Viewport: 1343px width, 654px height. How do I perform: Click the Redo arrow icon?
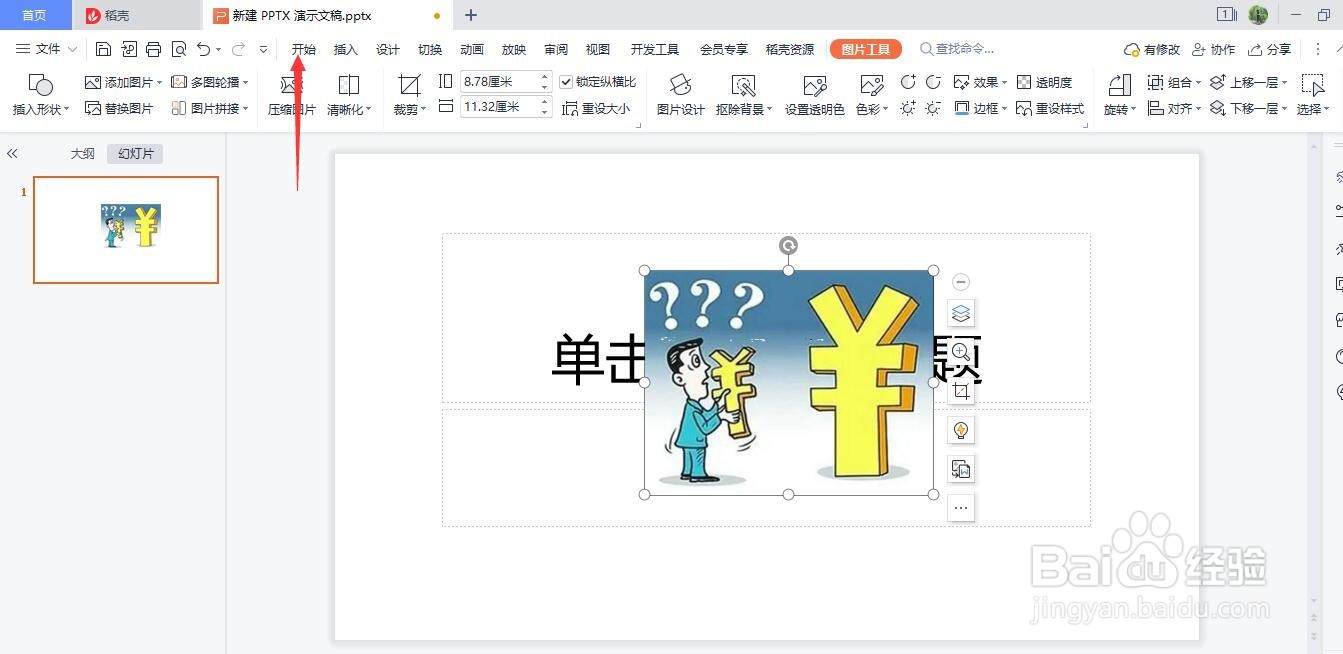238,49
